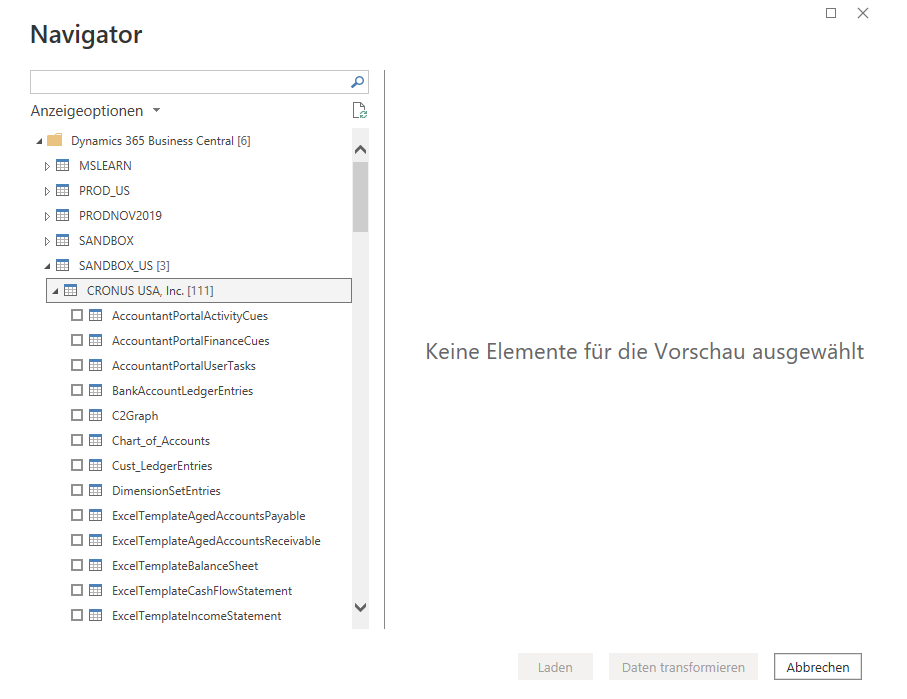
Task: Tick the AccountantPortalUserTasks checkbox
Action: pos(77,365)
